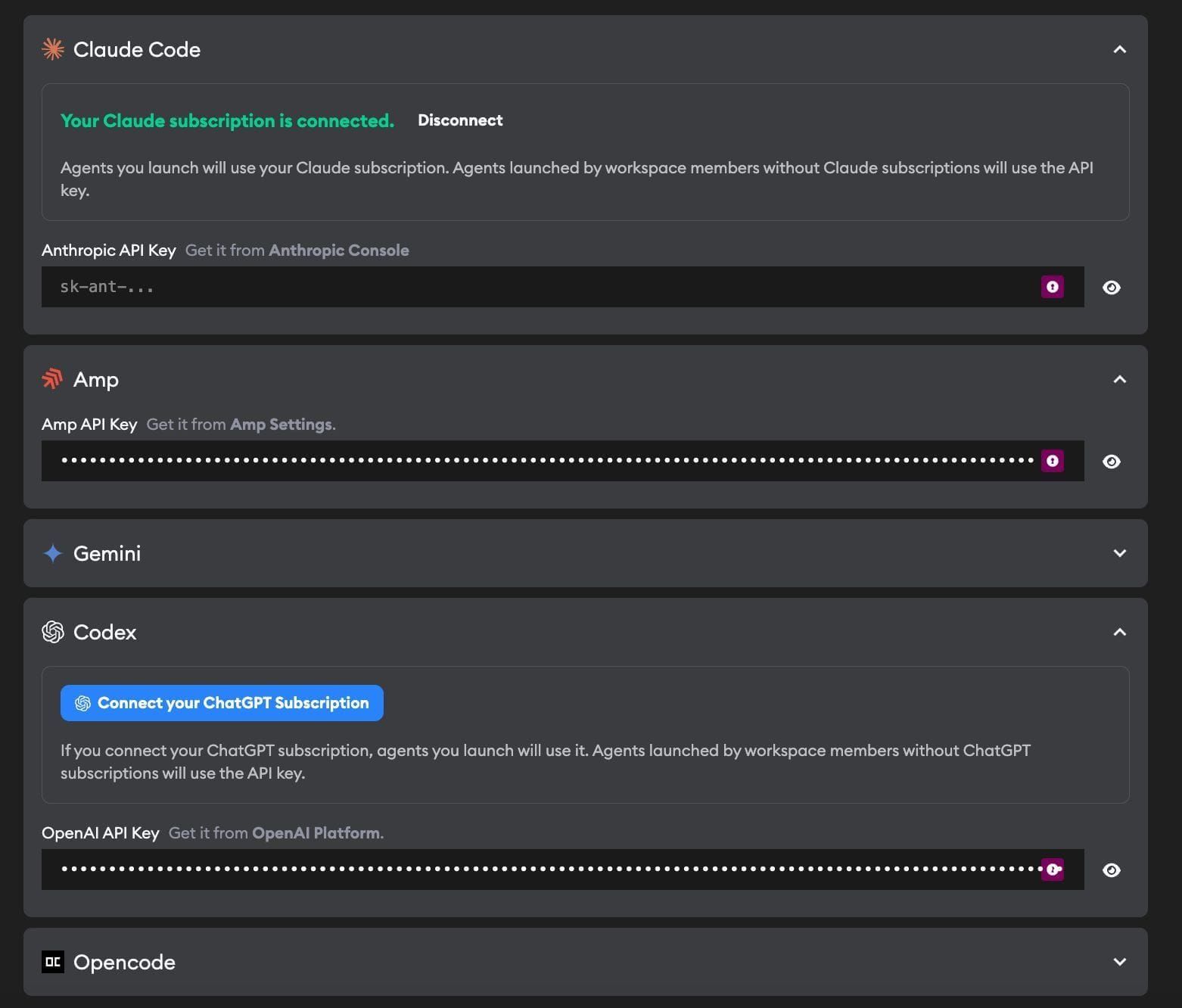1182x1008 pixels.
Task: Click the Gemini sparkle icon
Action: [51, 553]
